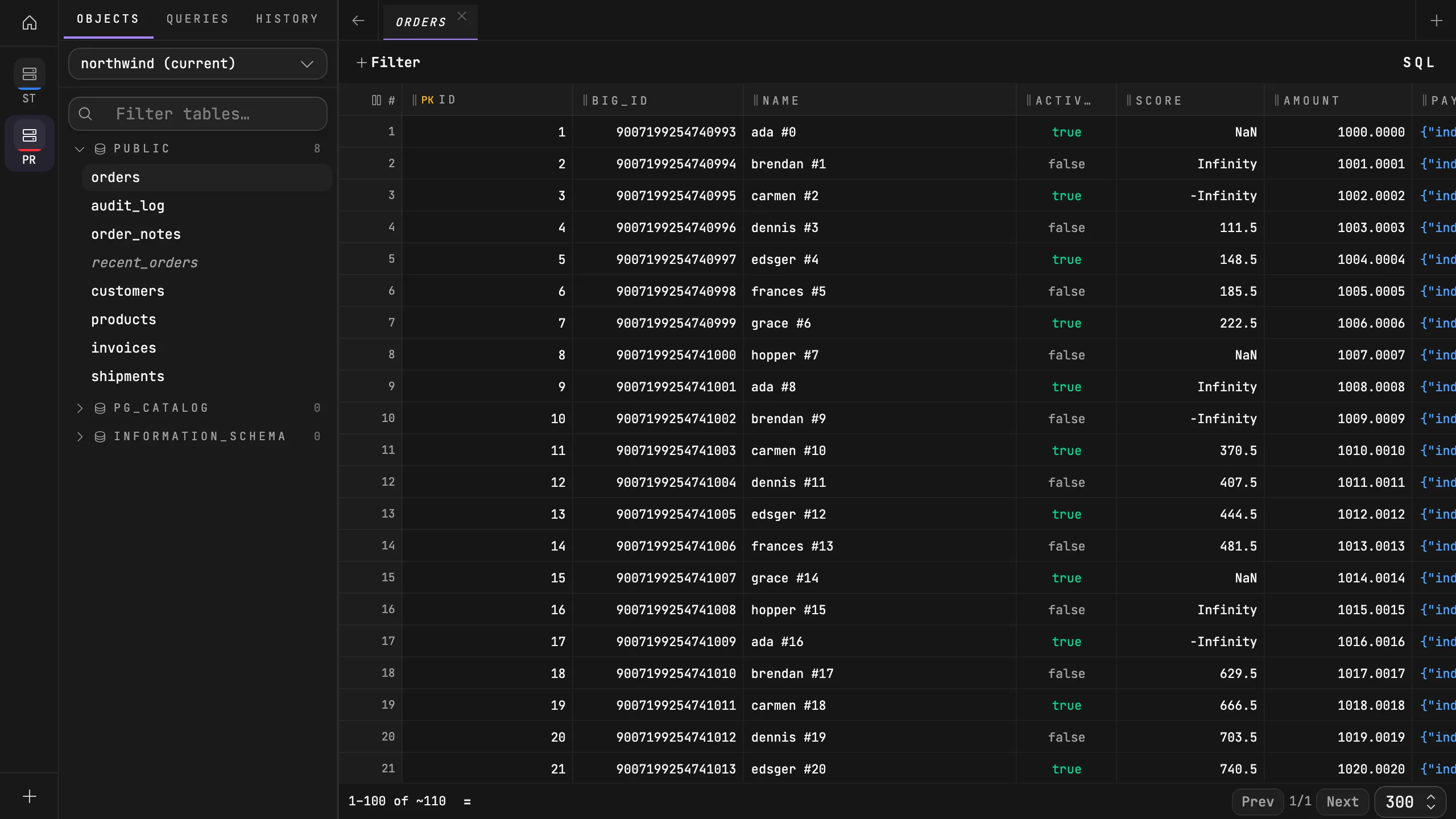Click amount cell 1012.0012
This screenshot has height=819, width=1456.
click(x=1339, y=514)
